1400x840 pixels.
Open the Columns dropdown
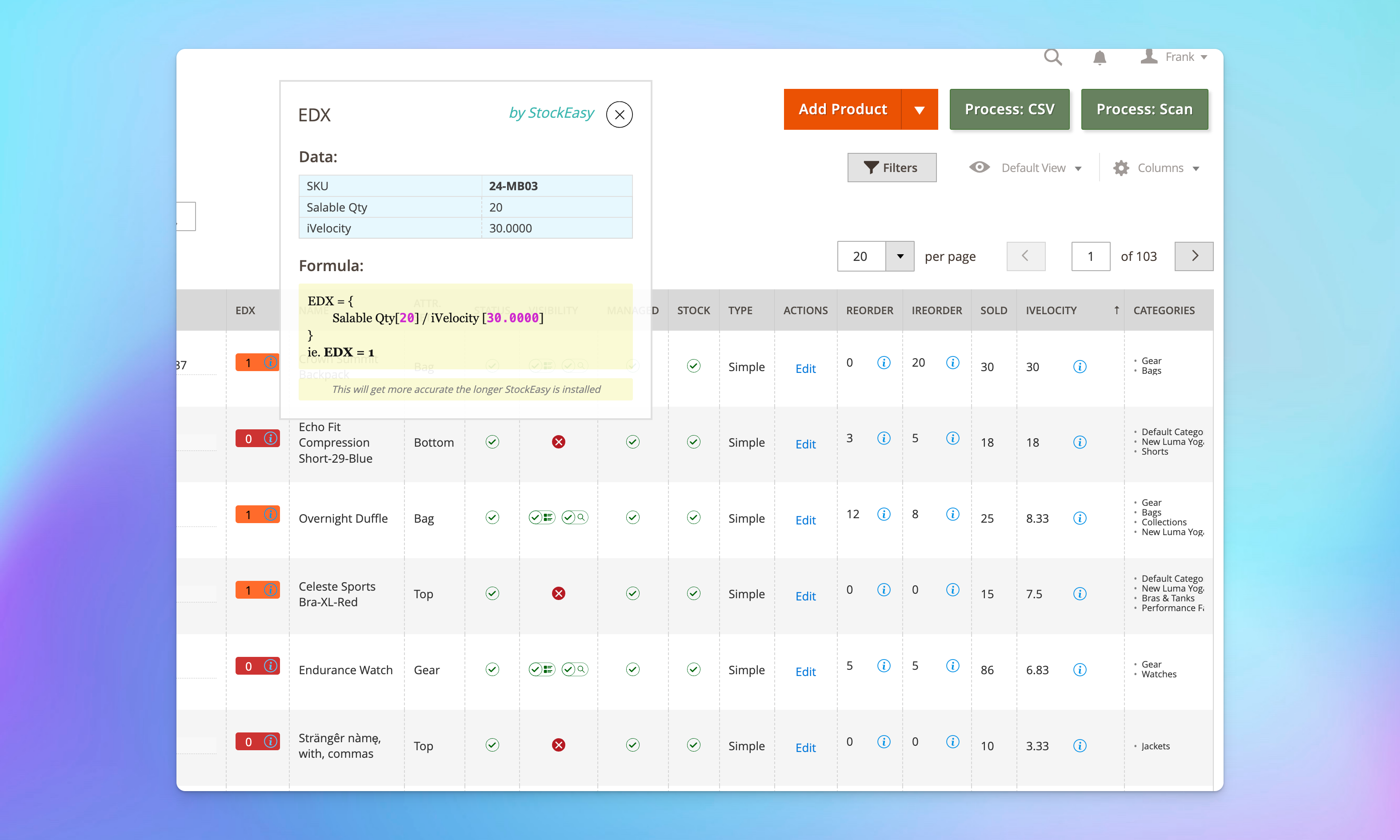point(1157,168)
